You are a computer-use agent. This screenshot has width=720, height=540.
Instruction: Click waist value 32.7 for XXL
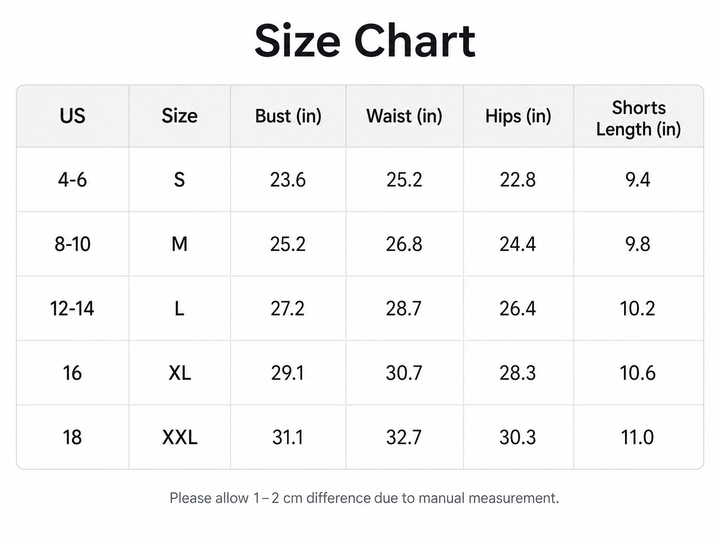pos(404,437)
